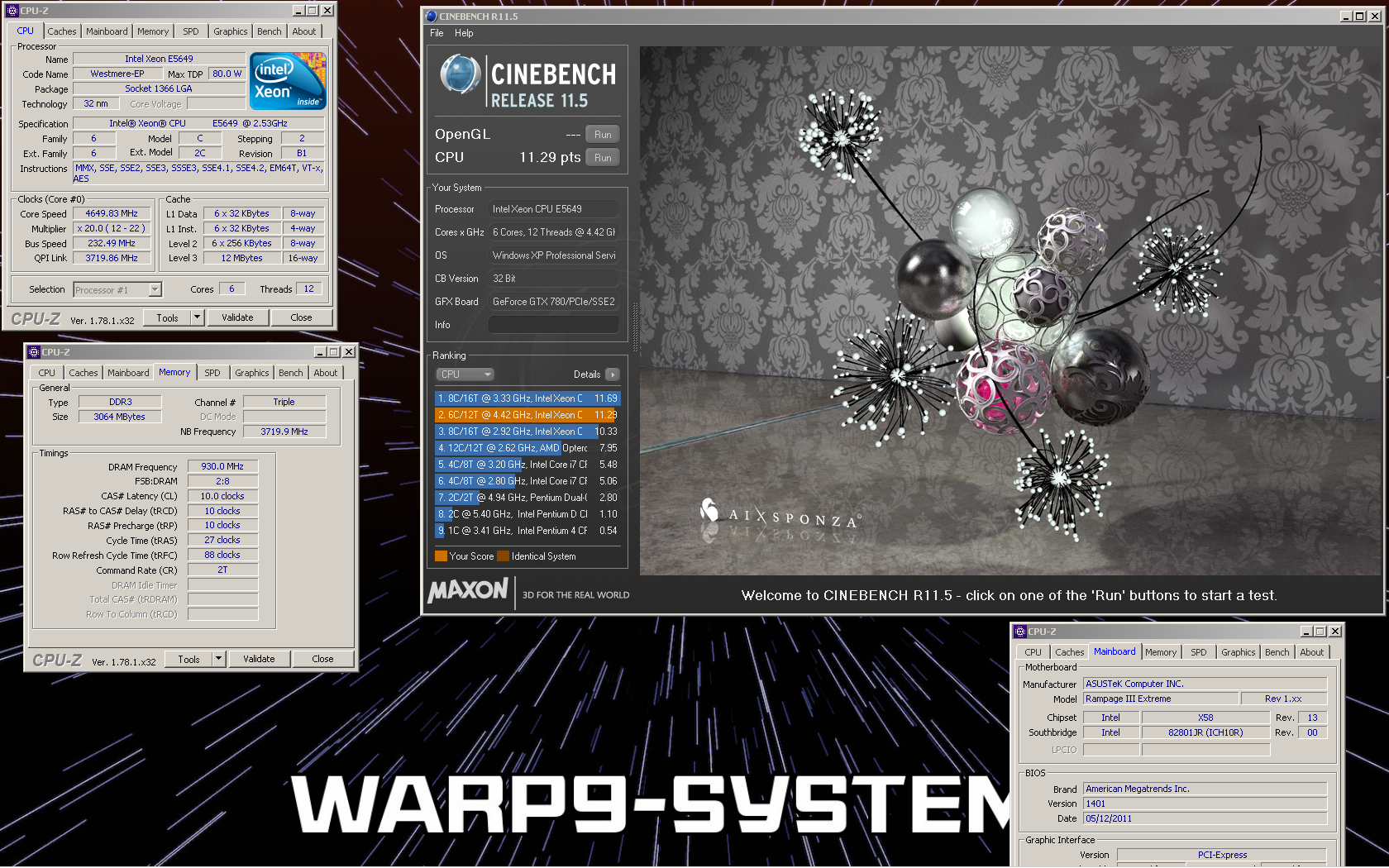Click Core Speed value 4649.83 MHz
The height and width of the screenshot is (868, 1389).
click(x=112, y=213)
